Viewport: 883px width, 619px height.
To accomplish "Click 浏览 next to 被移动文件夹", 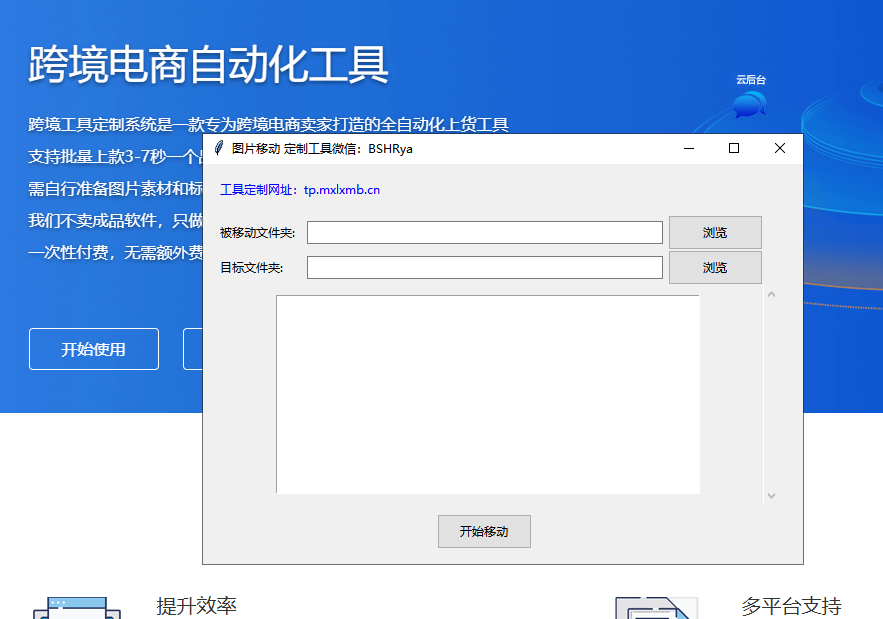I will tap(715, 231).
